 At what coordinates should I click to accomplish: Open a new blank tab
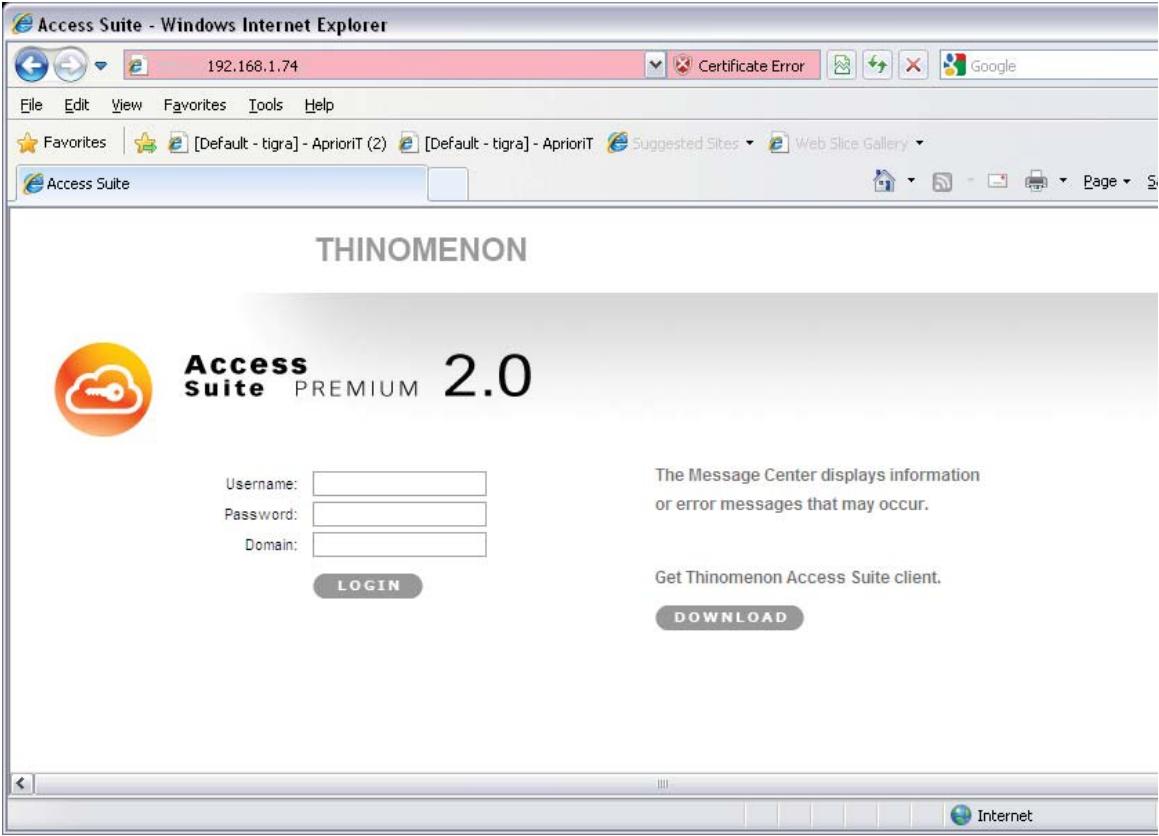pyautogui.click(x=448, y=184)
